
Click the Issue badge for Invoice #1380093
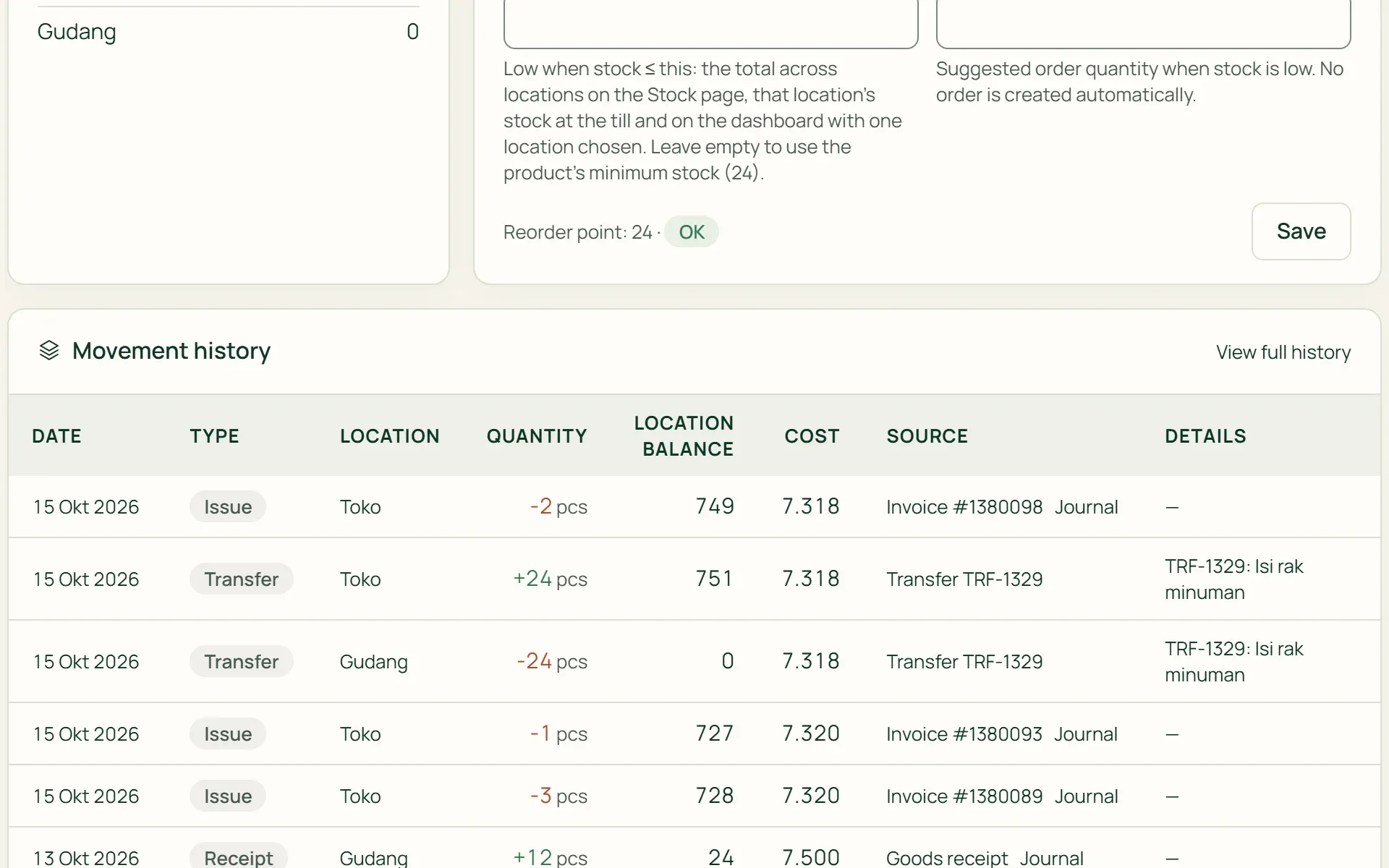click(x=228, y=733)
